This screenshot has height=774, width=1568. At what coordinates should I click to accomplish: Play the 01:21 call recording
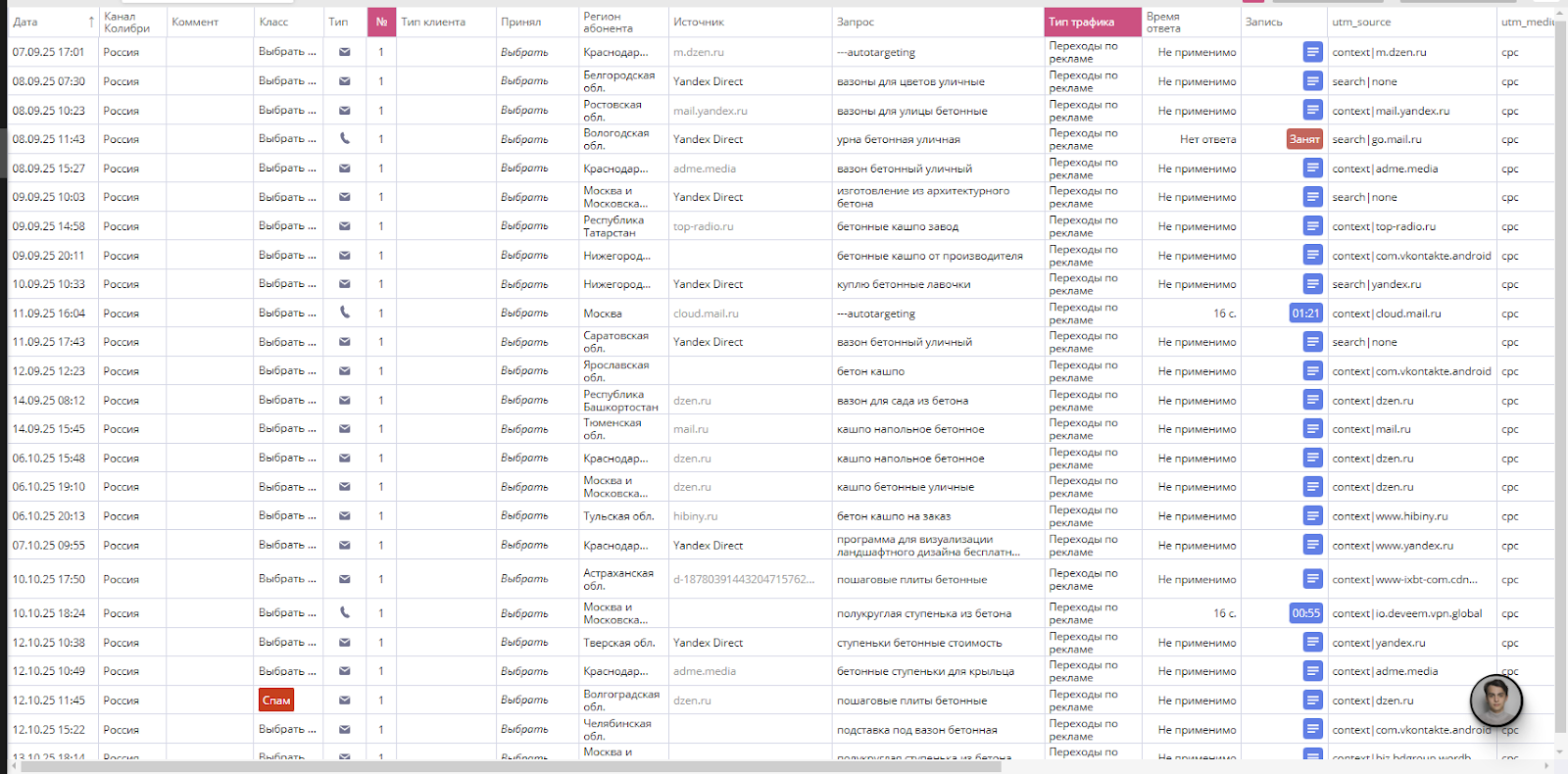(1305, 314)
